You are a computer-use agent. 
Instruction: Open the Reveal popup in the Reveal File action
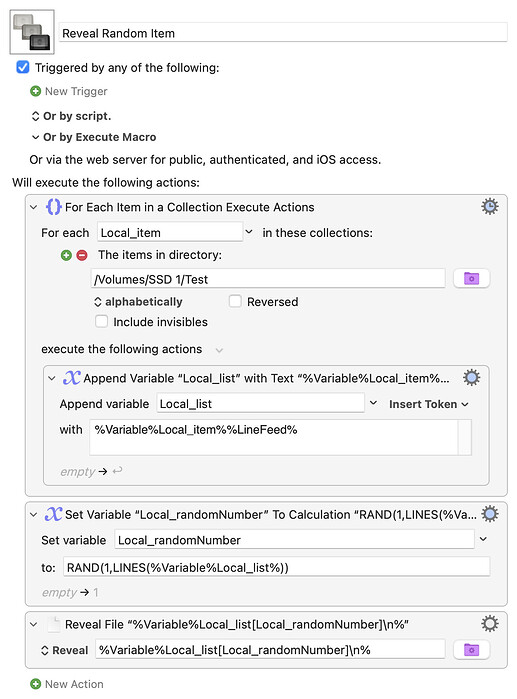[64, 650]
